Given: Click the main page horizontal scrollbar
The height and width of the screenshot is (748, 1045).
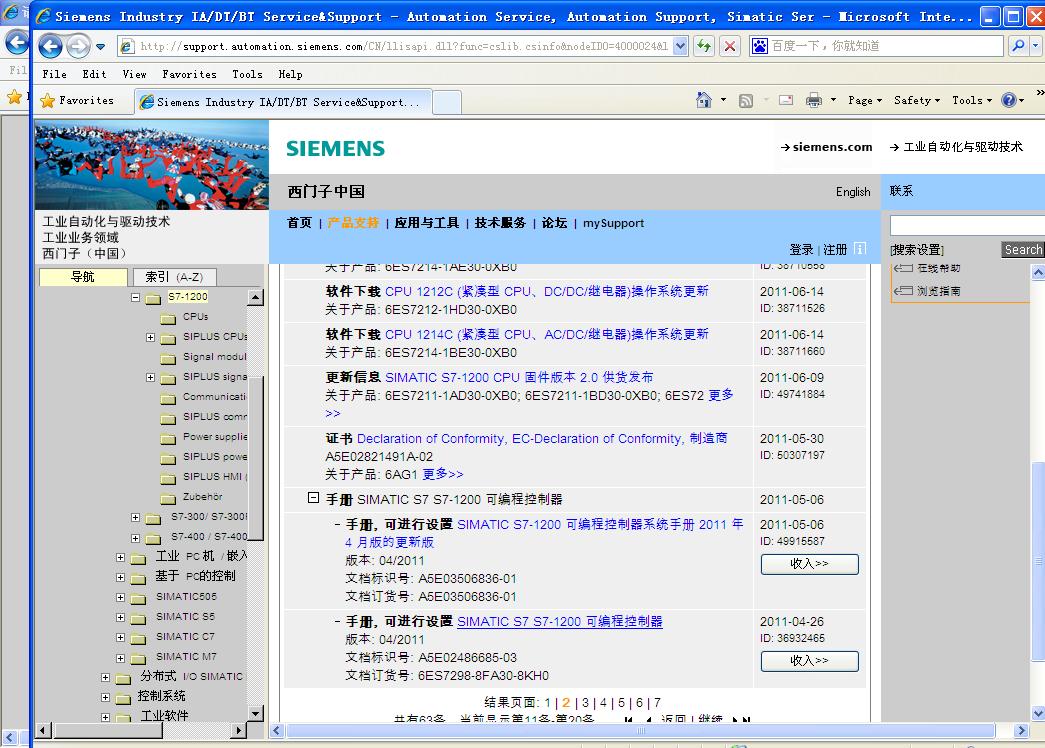Looking at the screenshot, I should point(640,731).
